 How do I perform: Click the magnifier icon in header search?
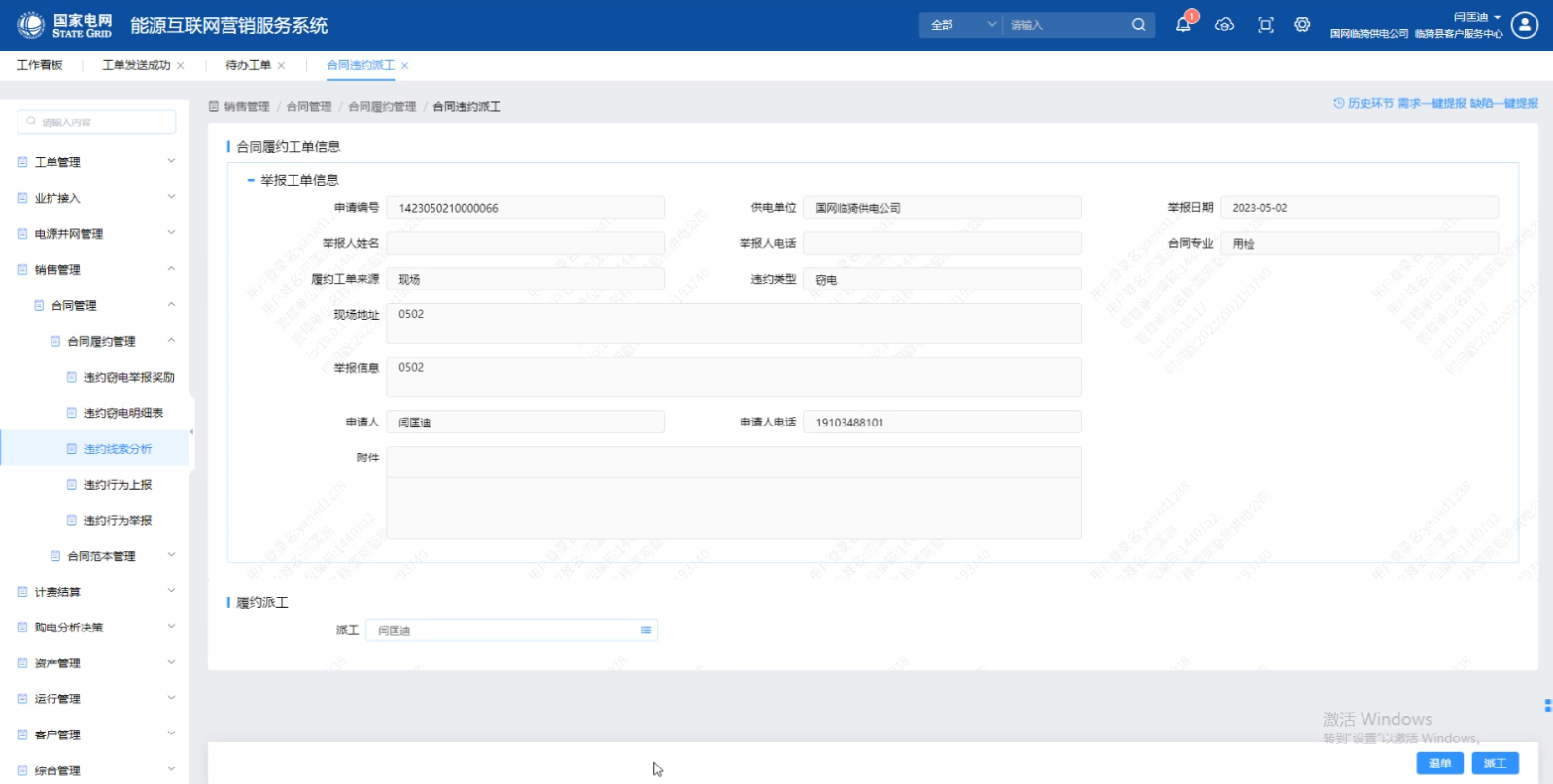pyautogui.click(x=1138, y=25)
